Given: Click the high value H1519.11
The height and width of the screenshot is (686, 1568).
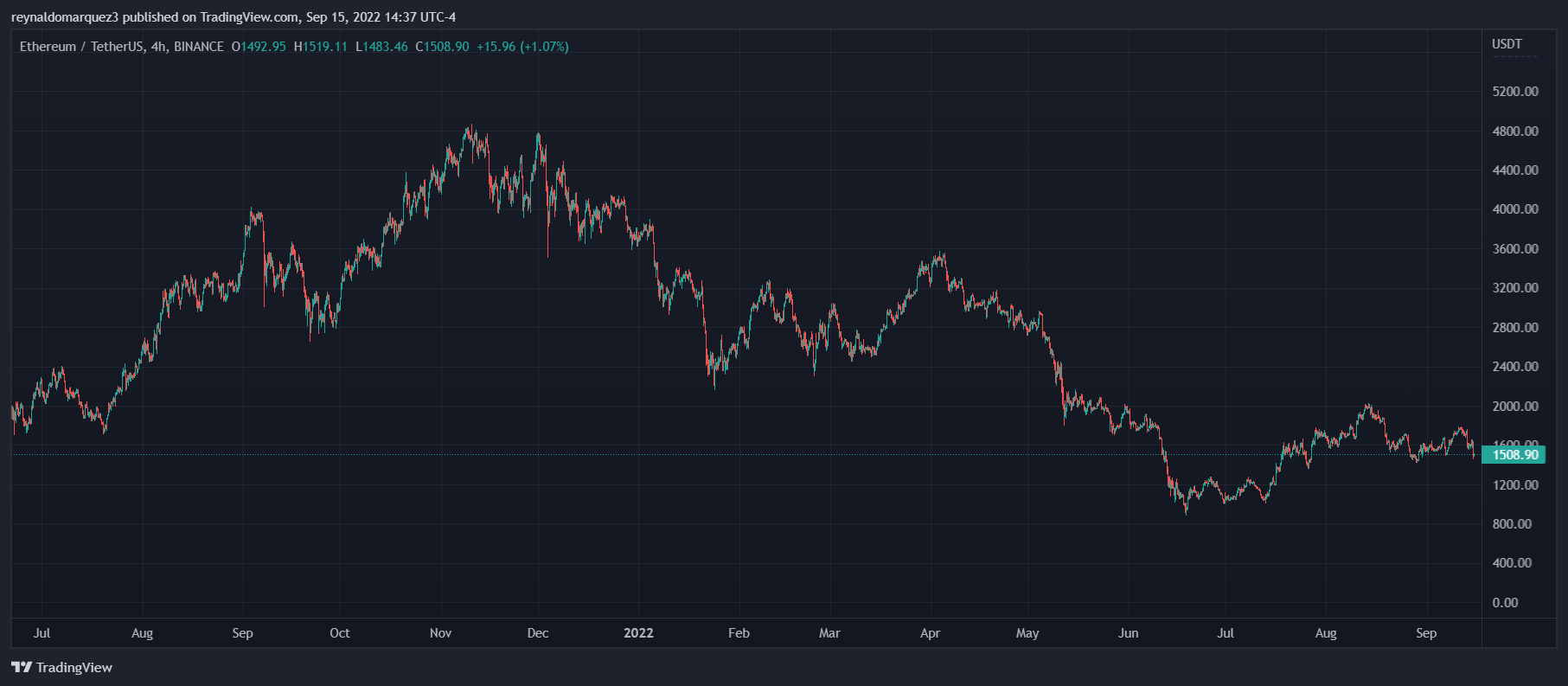Looking at the screenshot, I should [320, 47].
